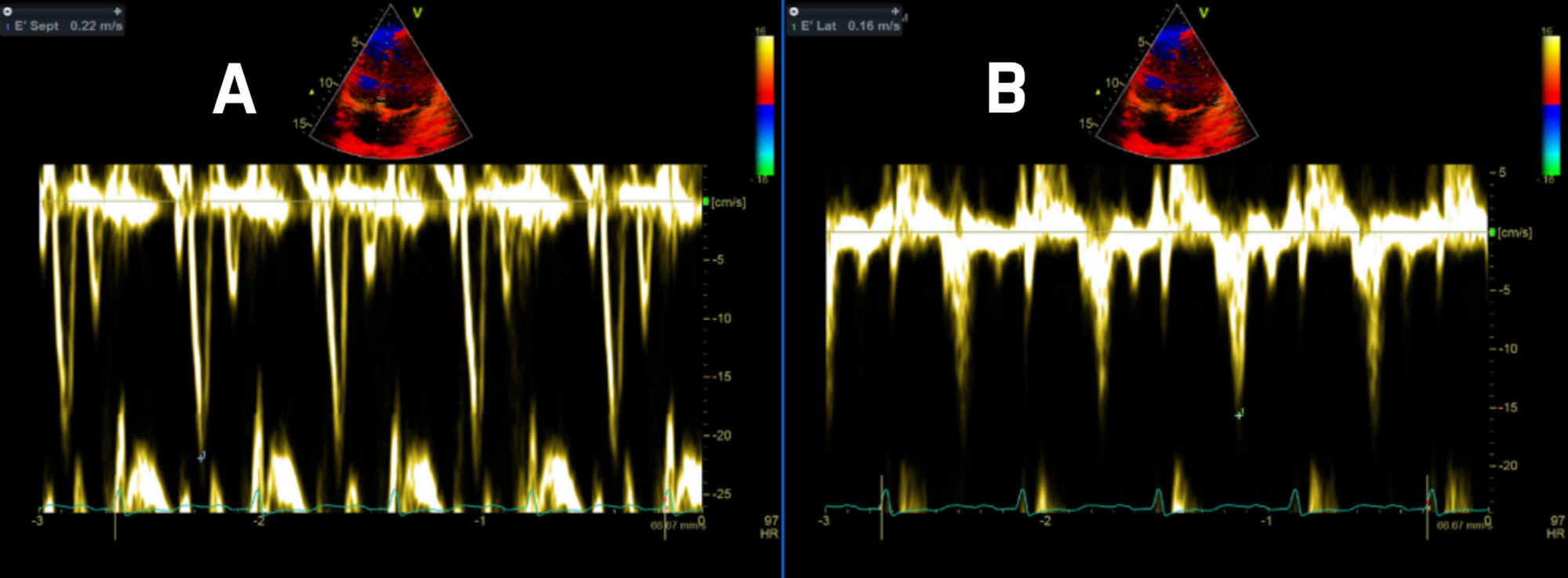Viewport: 1568px width, 578px height.
Task: Click the green baseline marker in panel B
Action: tap(1492, 232)
